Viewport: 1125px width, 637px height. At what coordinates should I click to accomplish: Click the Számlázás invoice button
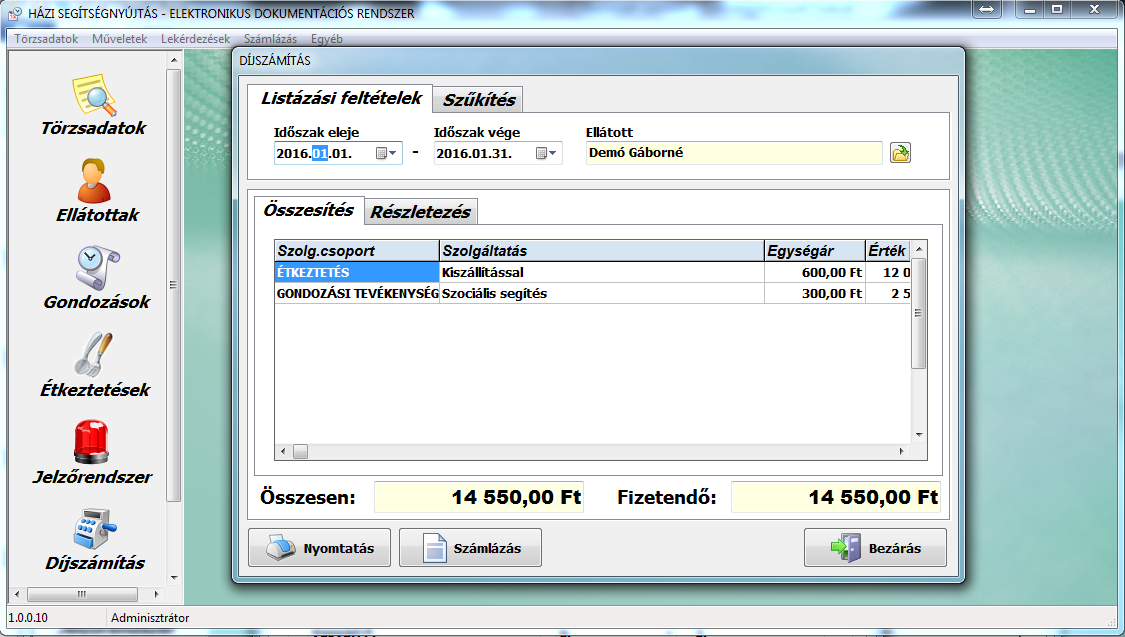(x=470, y=548)
